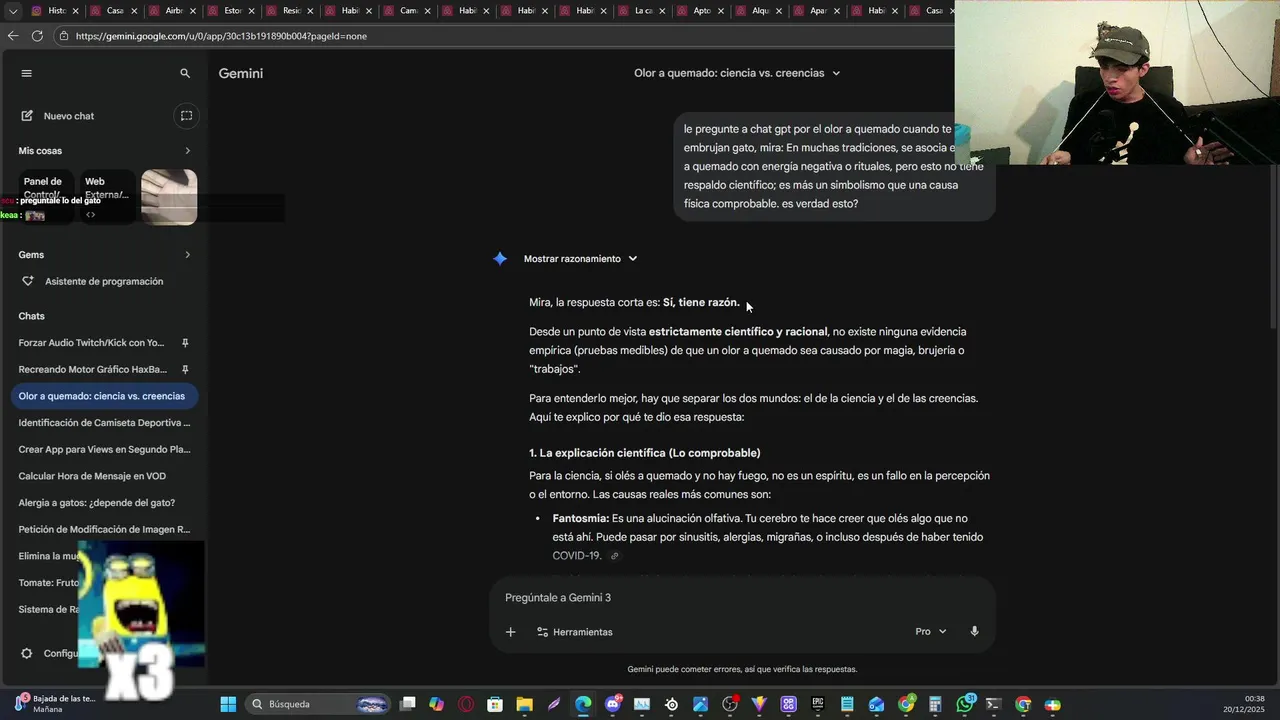Open the Herramientas tools button

coord(575,632)
